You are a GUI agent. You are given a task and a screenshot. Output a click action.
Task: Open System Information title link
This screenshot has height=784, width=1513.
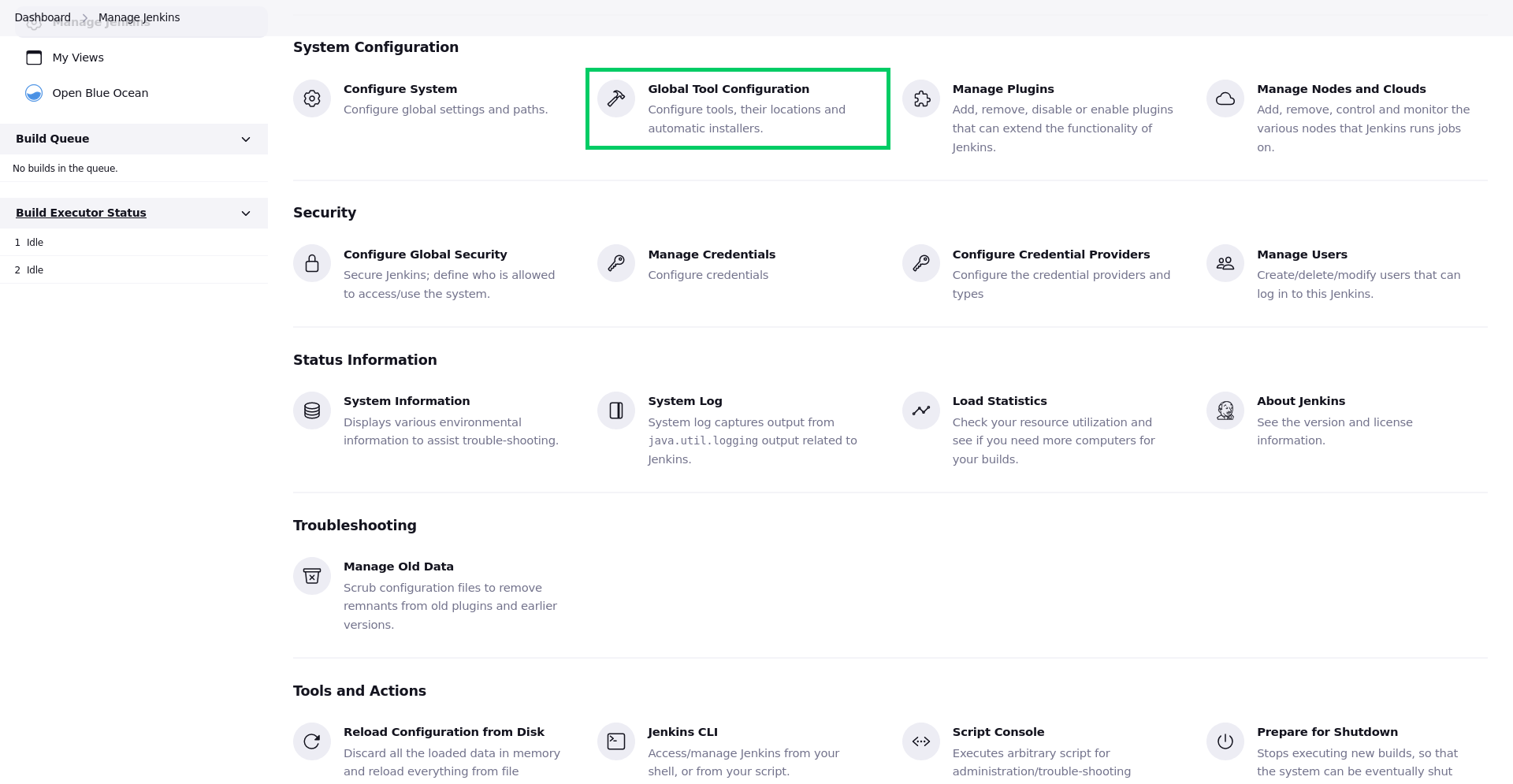pos(407,401)
